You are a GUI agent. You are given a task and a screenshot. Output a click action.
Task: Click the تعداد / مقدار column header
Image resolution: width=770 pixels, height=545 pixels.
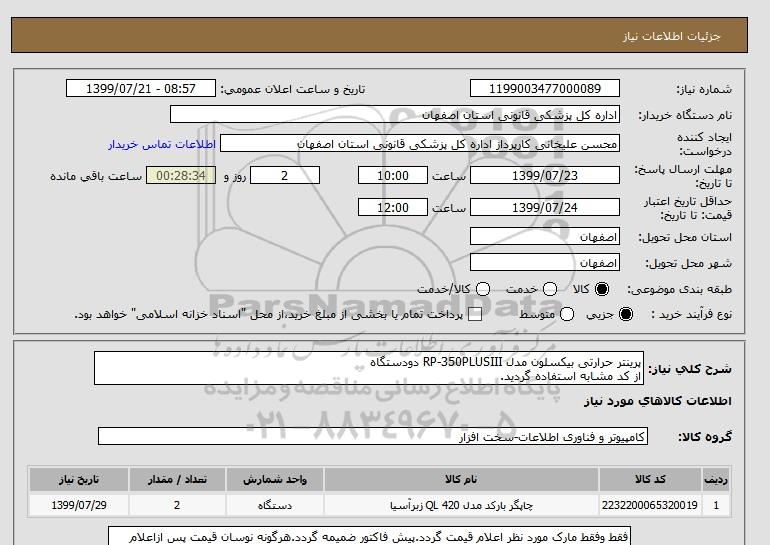177,479
